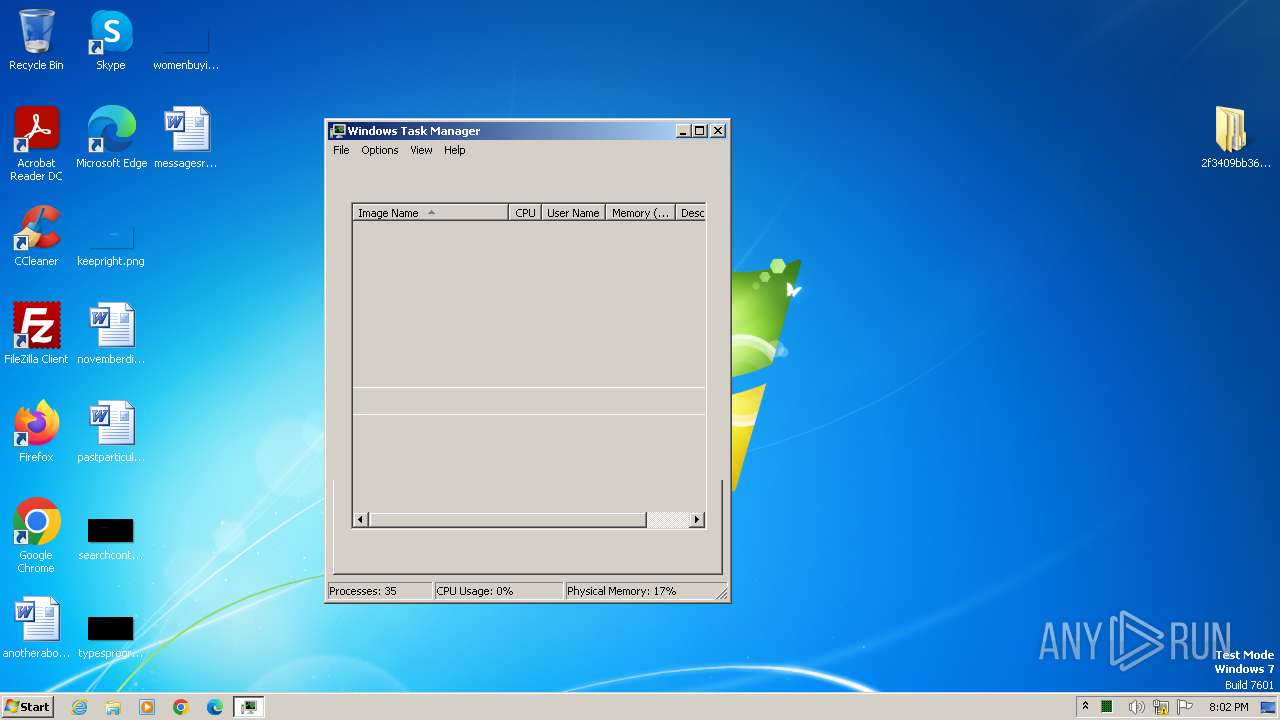Open the View menu in Task Manager
The width and height of the screenshot is (1280, 720).
coord(421,150)
